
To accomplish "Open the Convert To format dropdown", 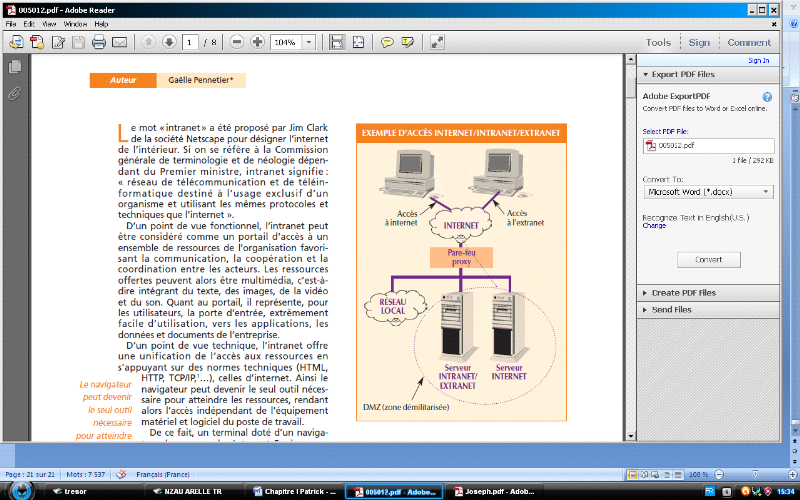I will click(x=708, y=191).
